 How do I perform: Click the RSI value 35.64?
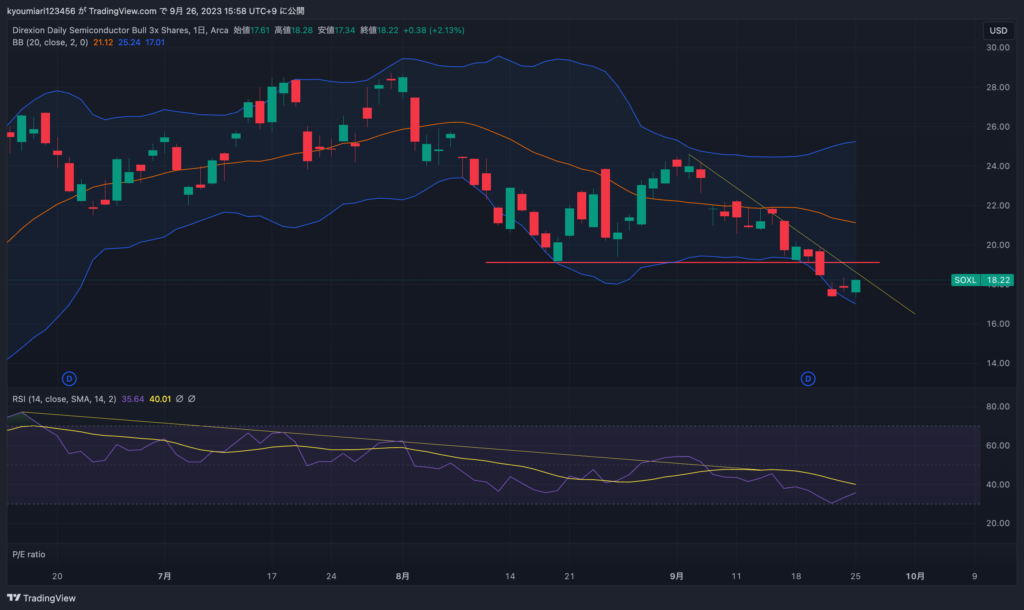tap(133, 399)
